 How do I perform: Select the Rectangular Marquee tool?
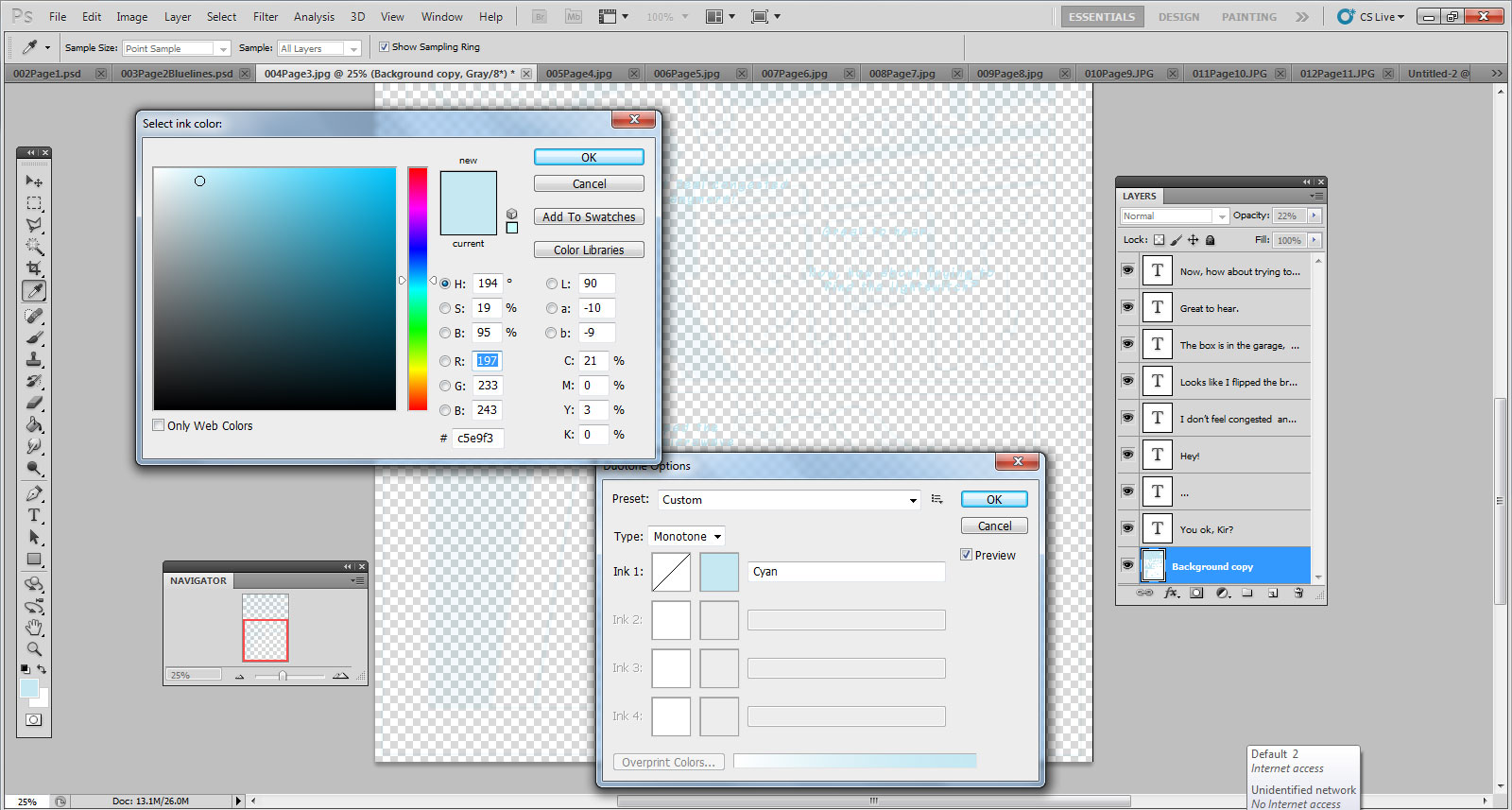34,203
